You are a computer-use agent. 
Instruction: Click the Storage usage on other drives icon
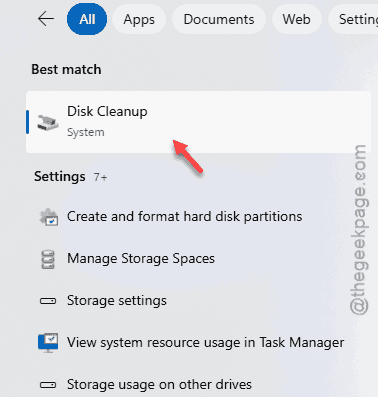point(48,385)
